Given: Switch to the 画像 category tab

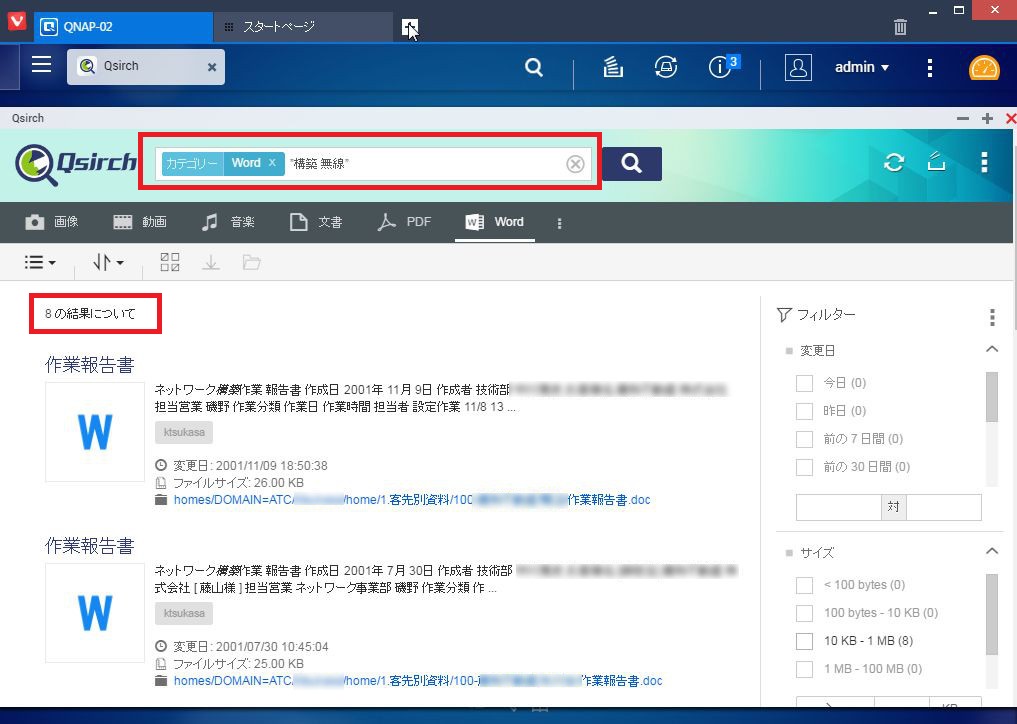Looking at the screenshot, I should 52,222.
